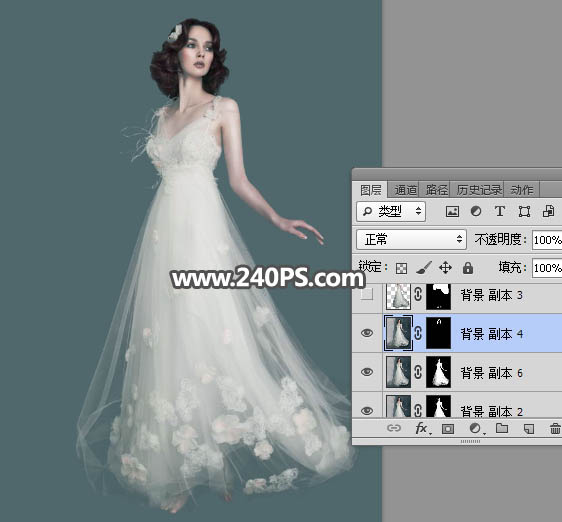Select layer name 背景 副本 4

[491, 334]
